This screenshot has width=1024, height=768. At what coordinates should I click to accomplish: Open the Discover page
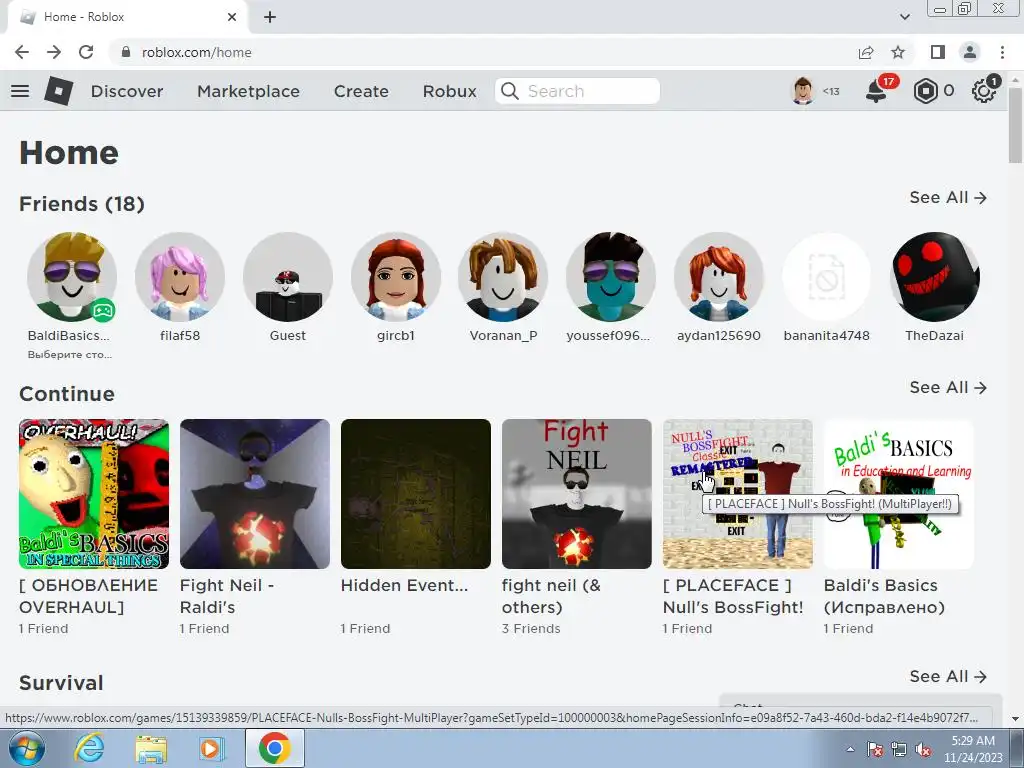coord(127,91)
